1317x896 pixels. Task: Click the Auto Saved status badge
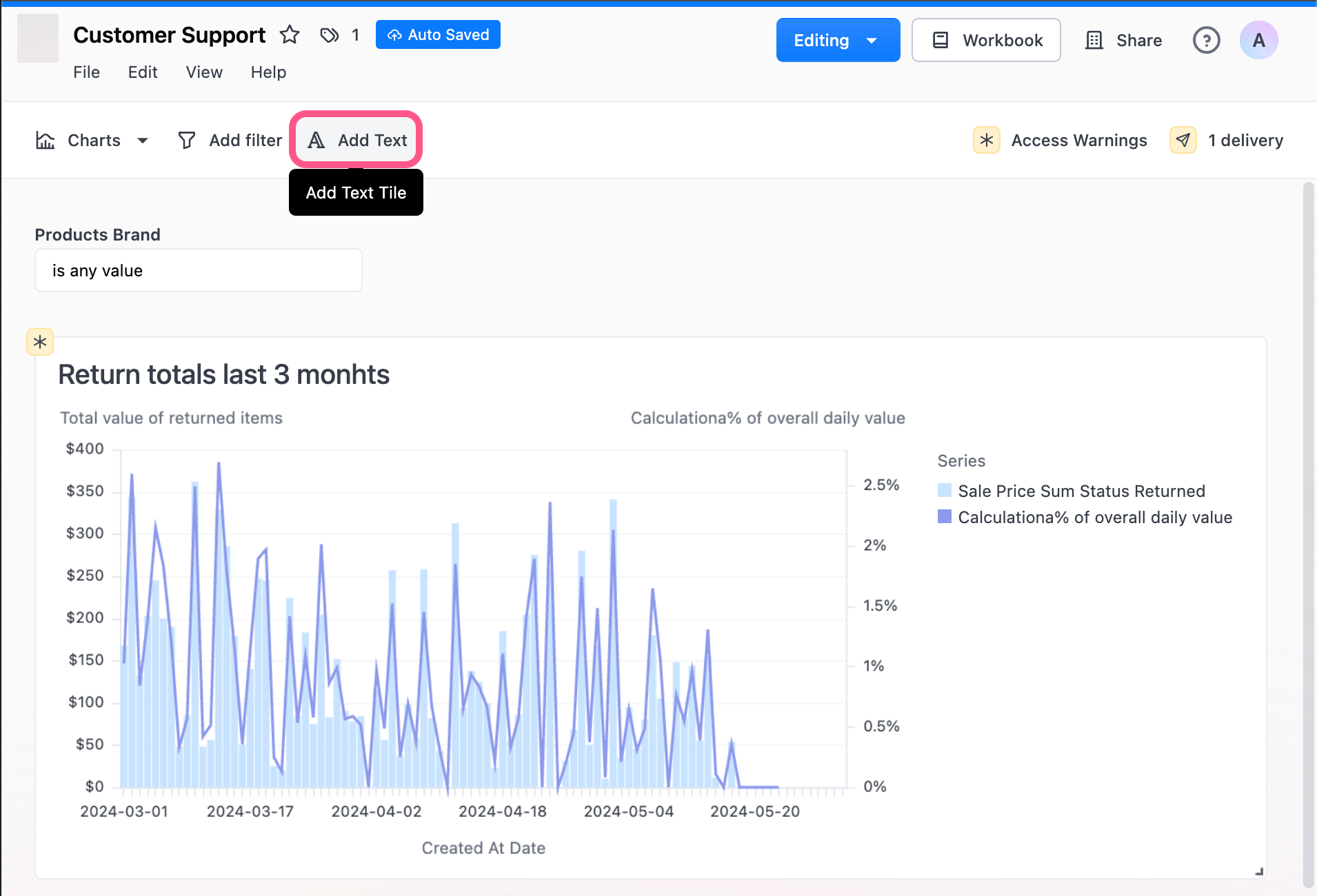(438, 34)
